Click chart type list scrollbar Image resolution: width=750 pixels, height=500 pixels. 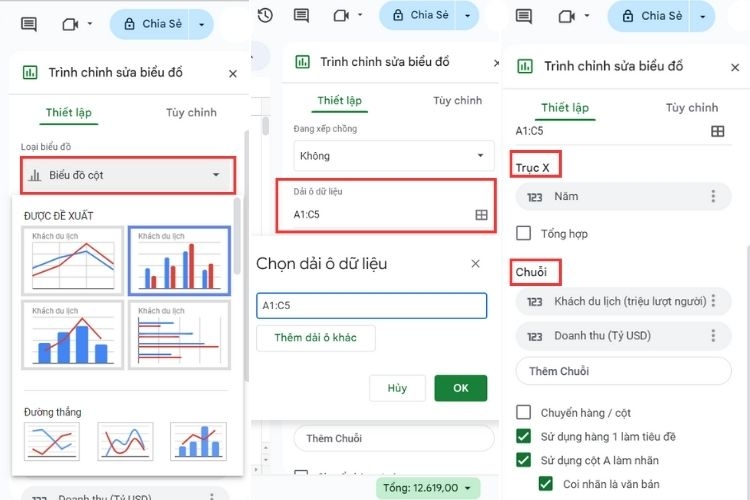point(237,236)
